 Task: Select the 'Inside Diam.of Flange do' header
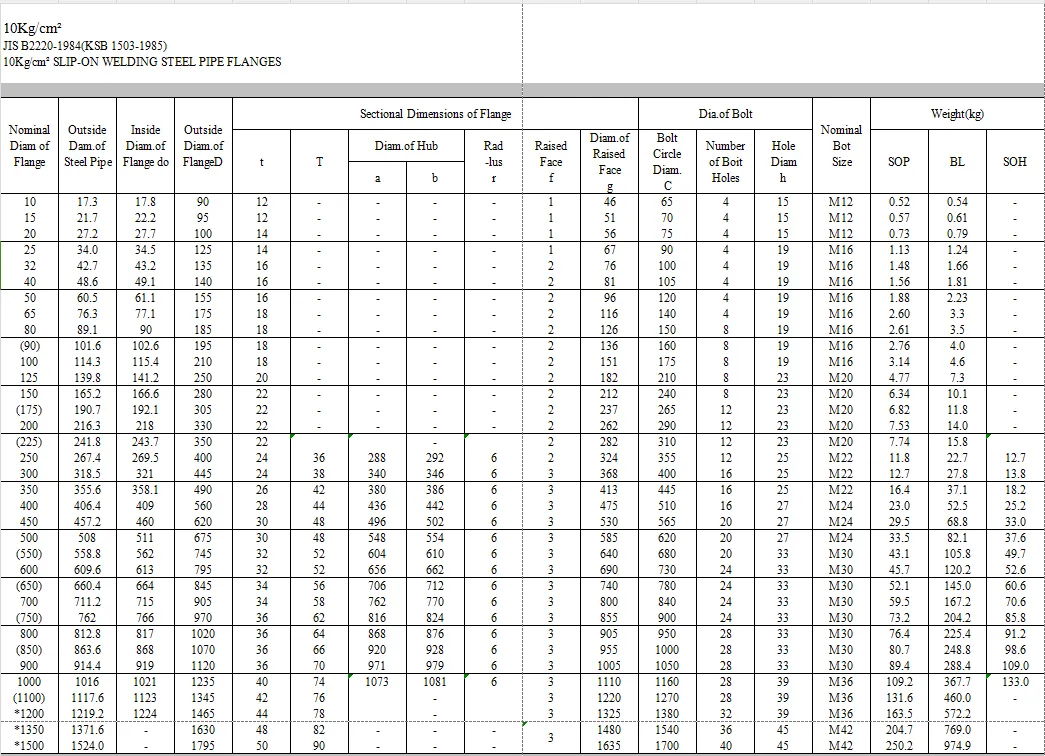click(x=145, y=146)
